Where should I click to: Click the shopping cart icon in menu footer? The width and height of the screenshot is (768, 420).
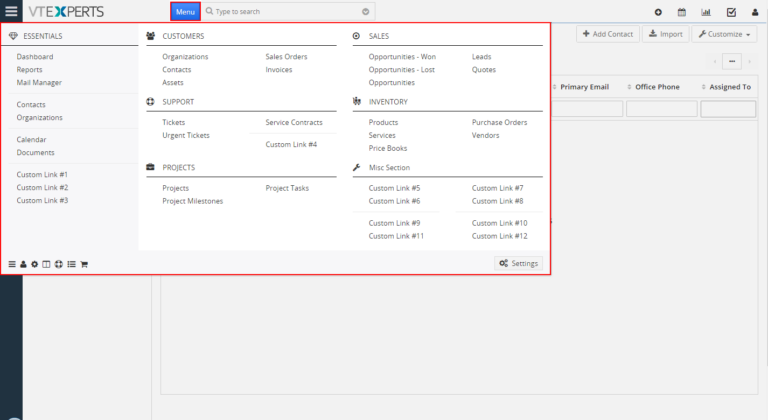[x=84, y=264]
